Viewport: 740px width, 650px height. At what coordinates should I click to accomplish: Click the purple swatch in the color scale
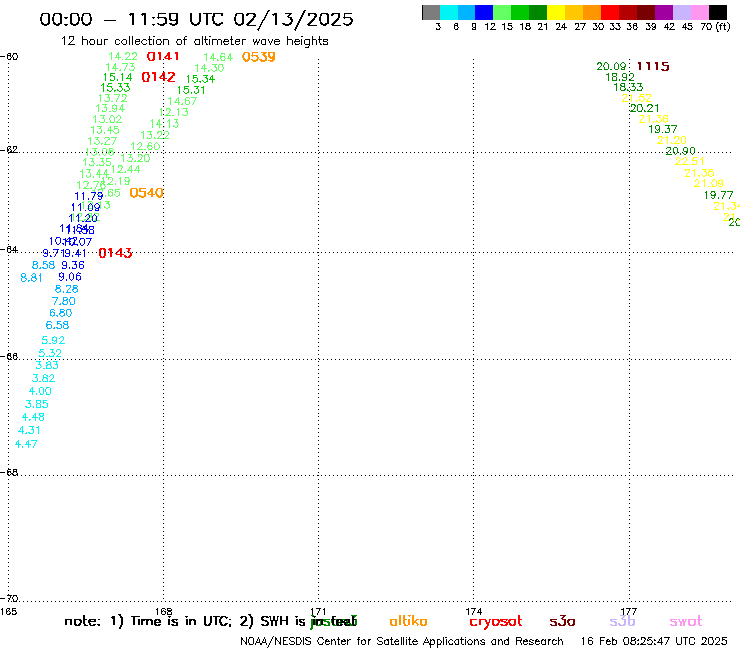pyautogui.click(x=664, y=12)
